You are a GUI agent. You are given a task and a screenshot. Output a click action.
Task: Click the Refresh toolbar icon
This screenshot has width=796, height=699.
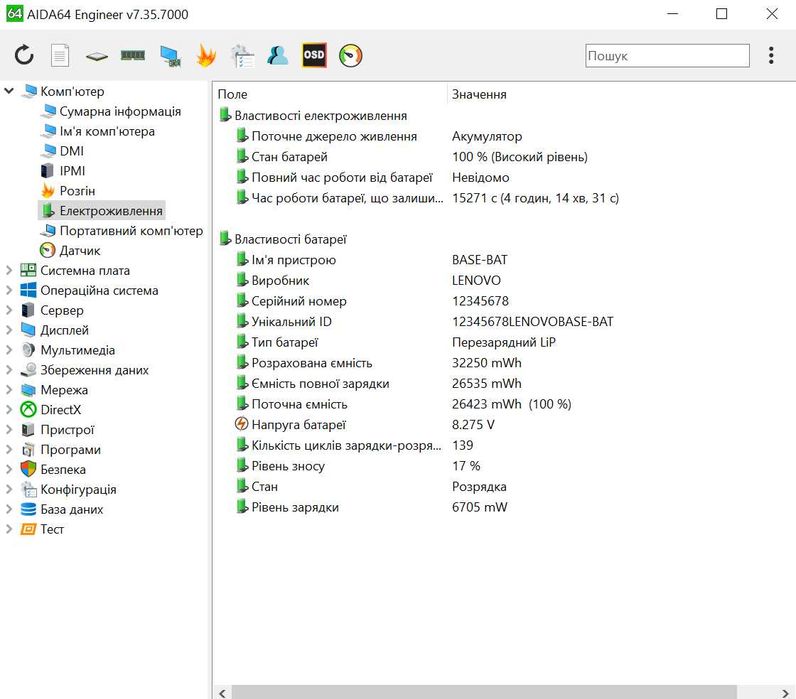pos(24,55)
